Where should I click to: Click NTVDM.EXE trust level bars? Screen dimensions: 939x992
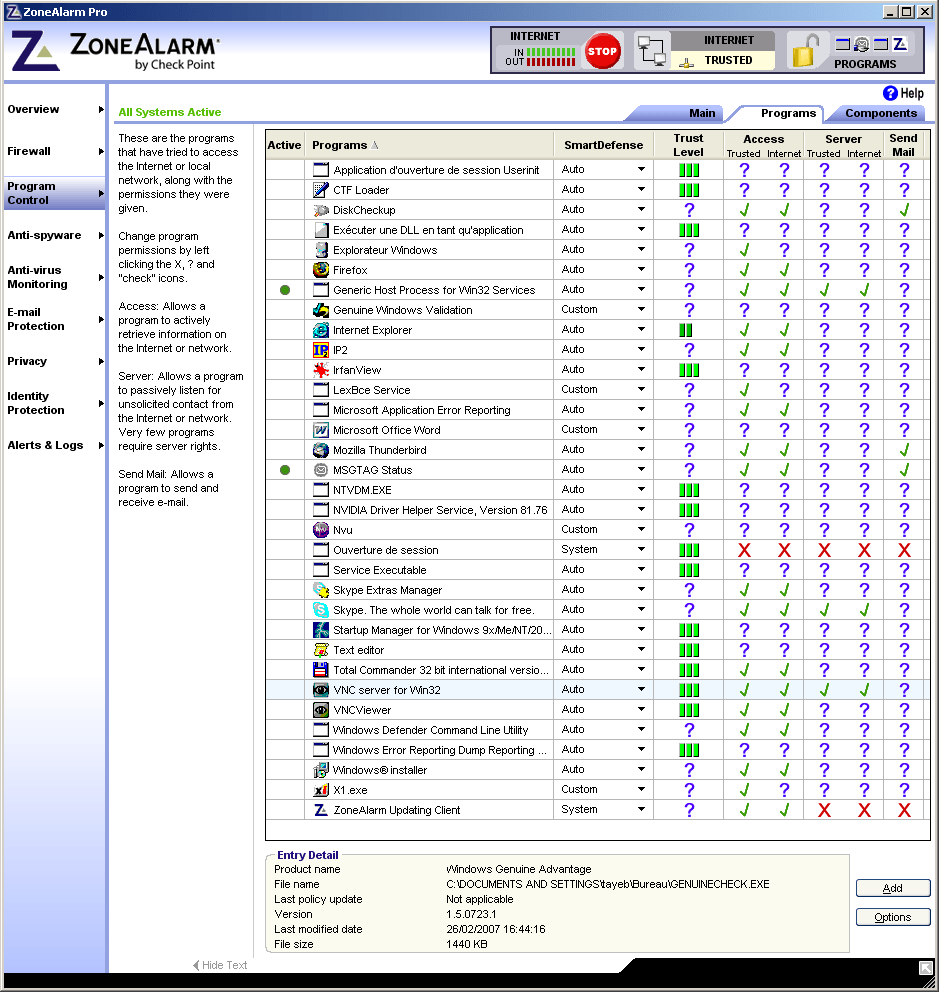(x=688, y=490)
